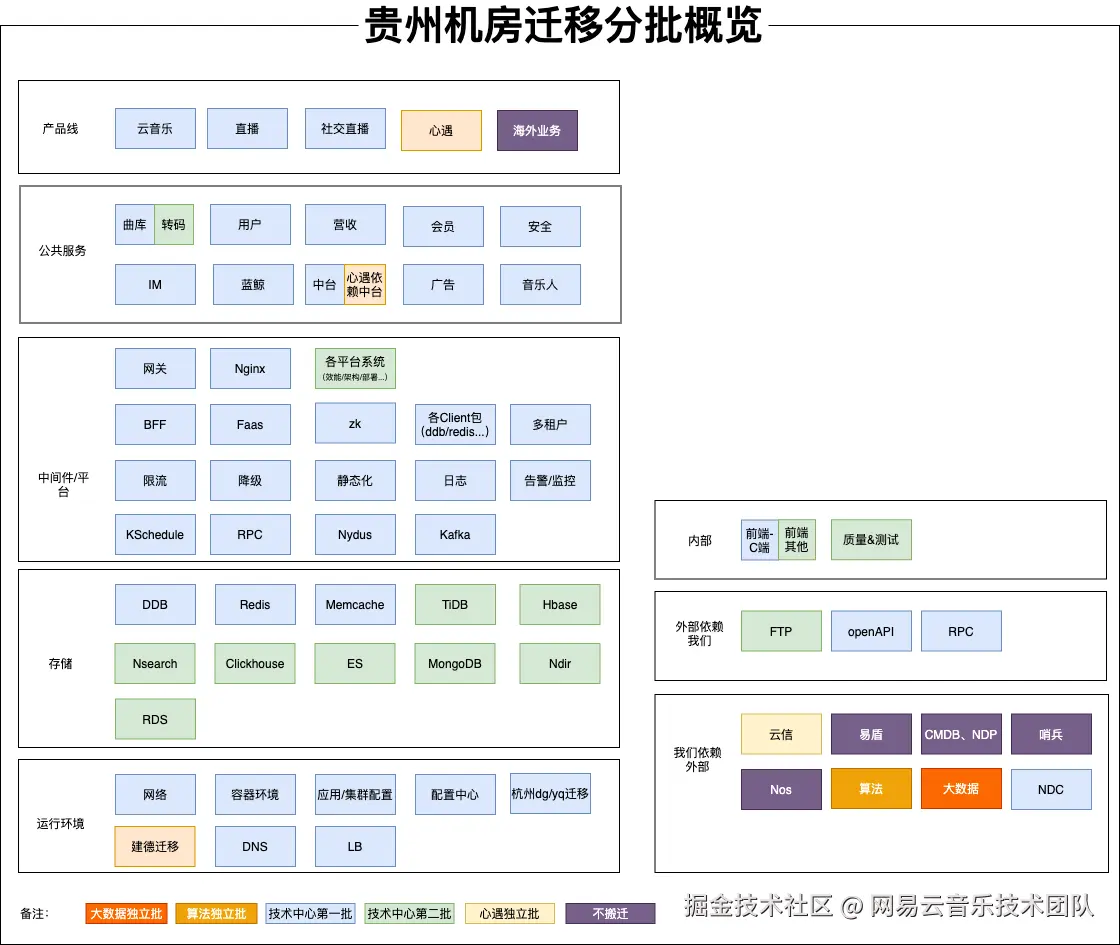Switch to the 内部 panel
This screenshot has height=945, width=1120.
(700, 540)
